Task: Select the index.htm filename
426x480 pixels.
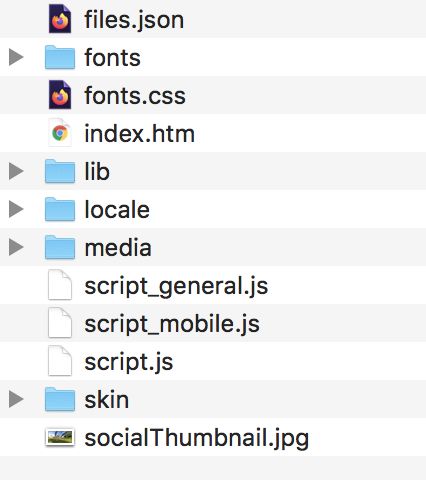Action: point(140,133)
